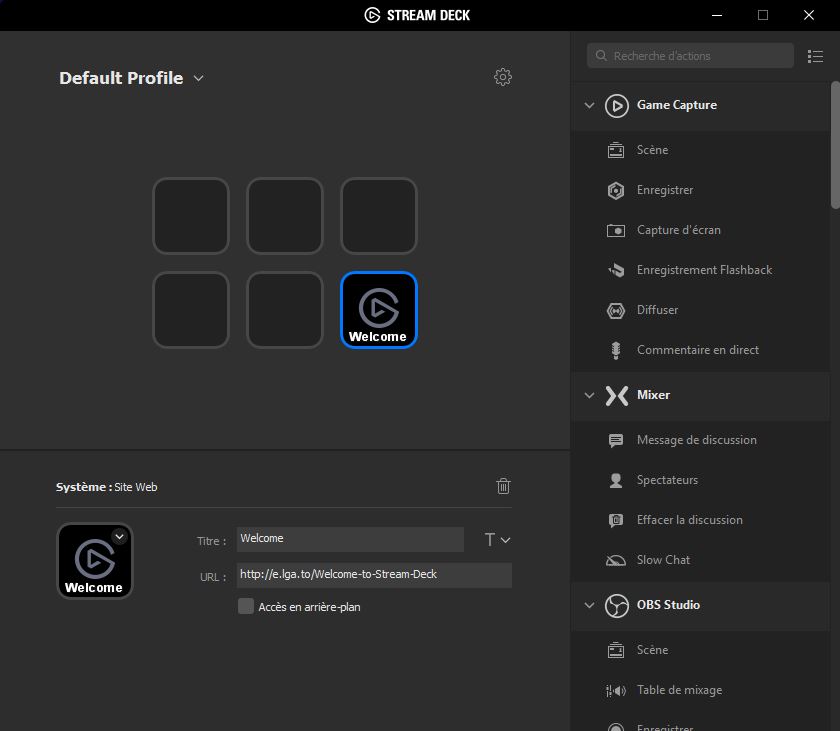Select the Spectateurs icon

click(x=616, y=480)
